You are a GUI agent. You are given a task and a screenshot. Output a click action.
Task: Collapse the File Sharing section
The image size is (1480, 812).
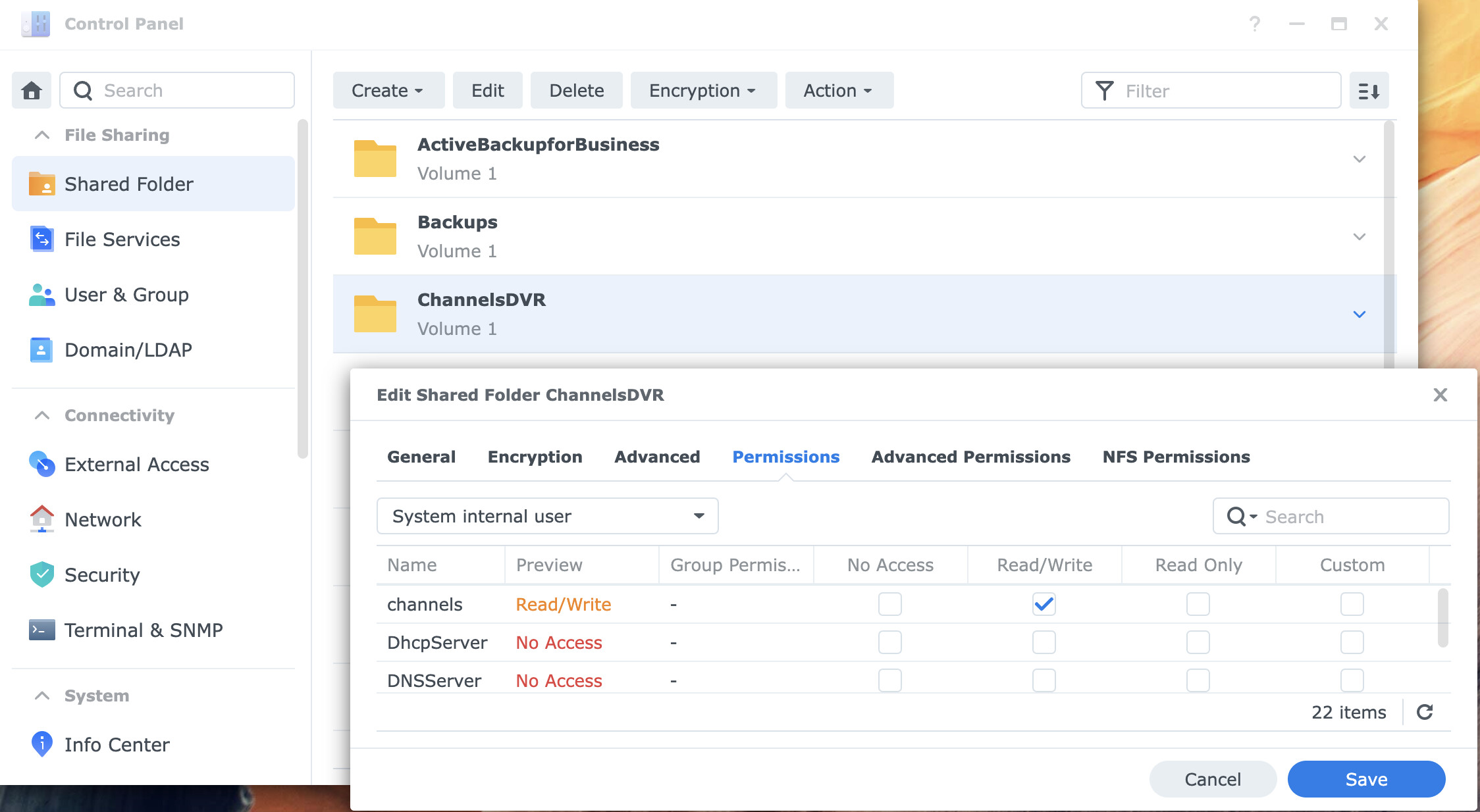[41, 134]
